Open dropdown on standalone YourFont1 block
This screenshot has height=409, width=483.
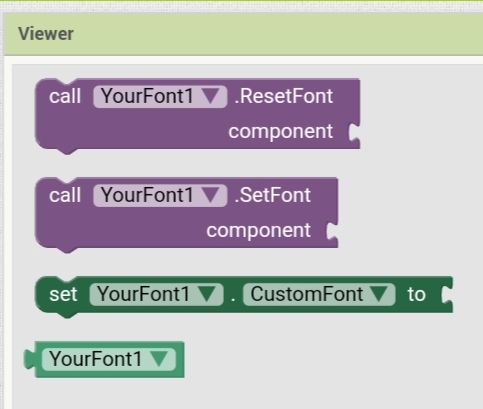(109, 359)
